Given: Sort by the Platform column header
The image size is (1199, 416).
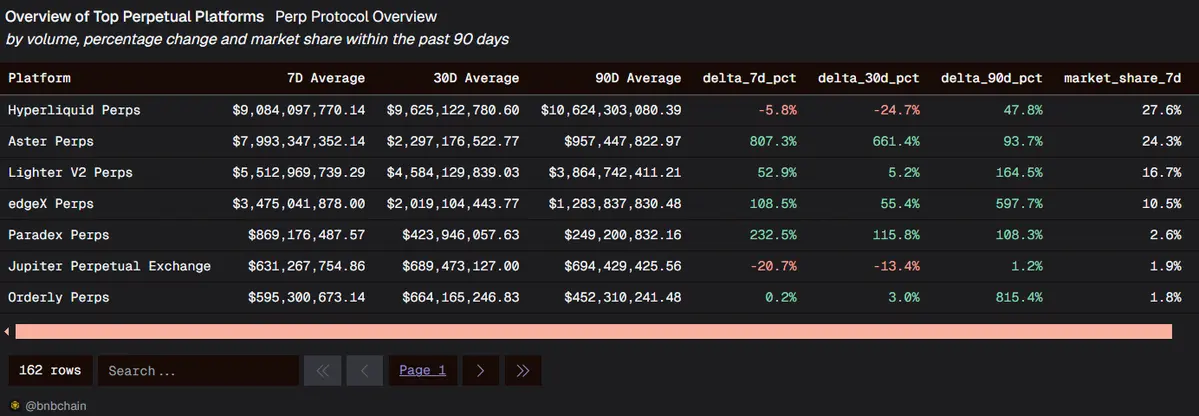Looking at the screenshot, I should (x=40, y=78).
